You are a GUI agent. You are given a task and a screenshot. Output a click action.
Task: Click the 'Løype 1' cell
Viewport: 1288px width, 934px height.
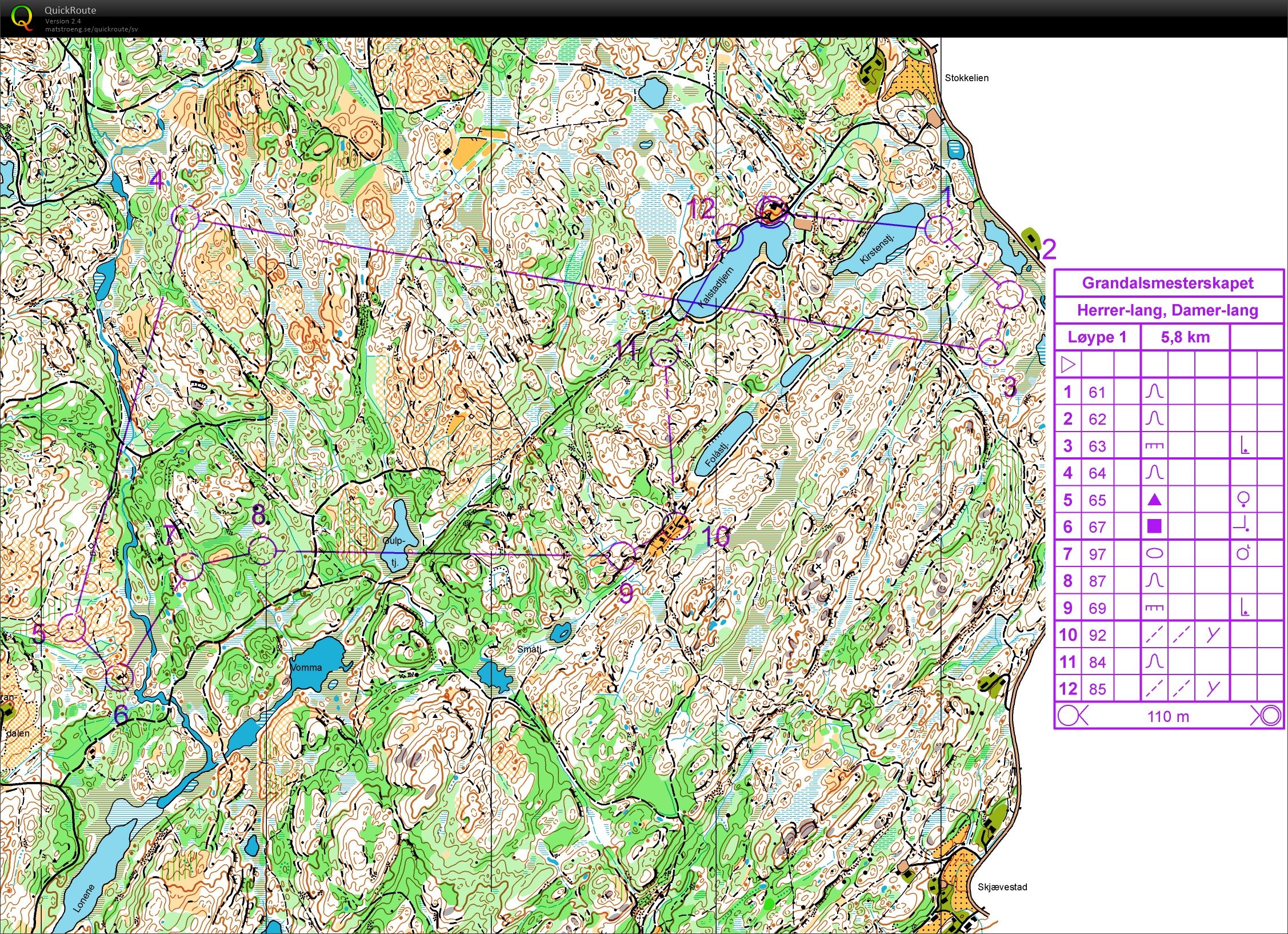click(1097, 337)
